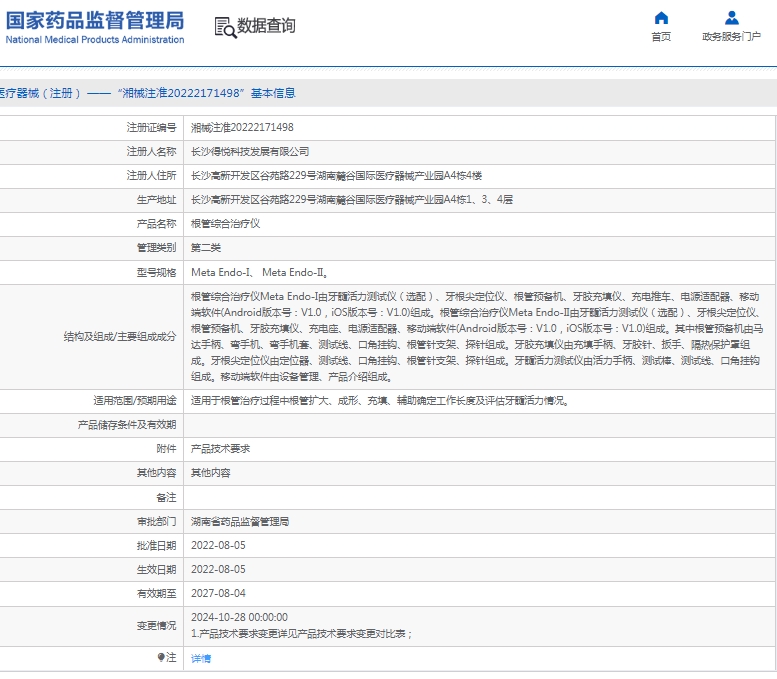This screenshot has width=777, height=679.
Task: Click the 管理类别 row label
Action: click(x=156, y=248)
